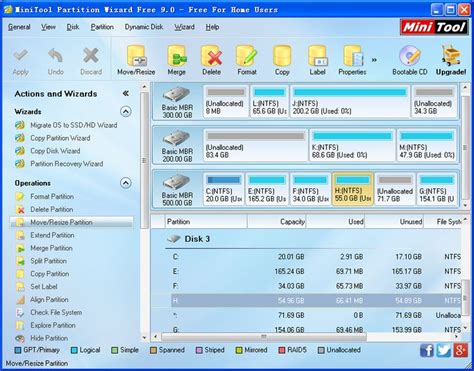This screenshot has height=371, width=474.
Task: Choose Extend Partition operation
Action: point(45,235)
